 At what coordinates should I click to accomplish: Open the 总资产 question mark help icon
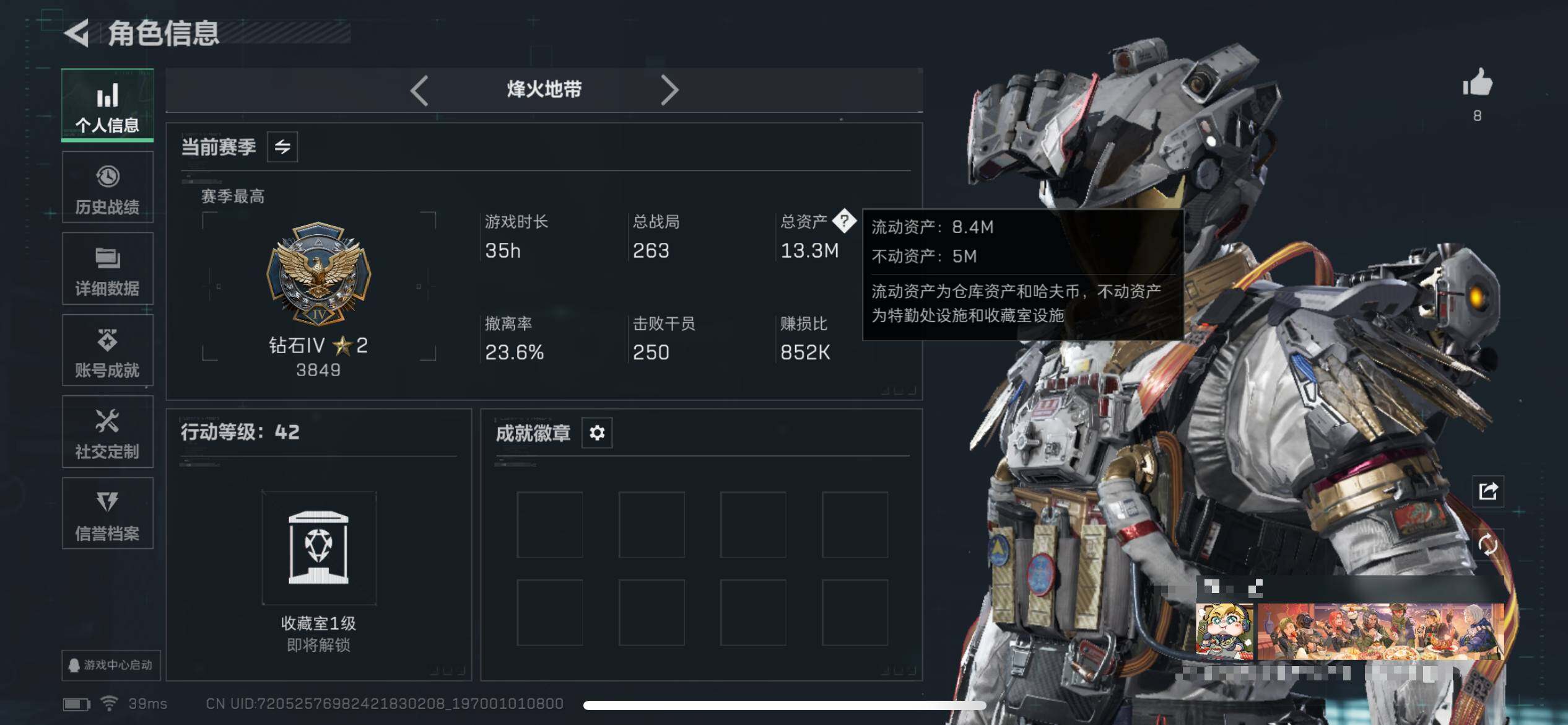[844, 221]
